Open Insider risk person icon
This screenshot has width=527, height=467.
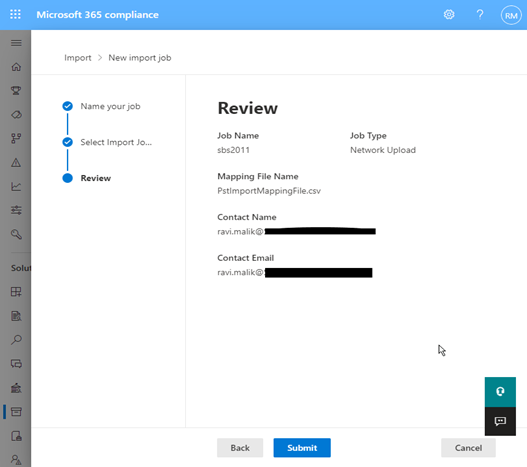click(x=16, y=459)
